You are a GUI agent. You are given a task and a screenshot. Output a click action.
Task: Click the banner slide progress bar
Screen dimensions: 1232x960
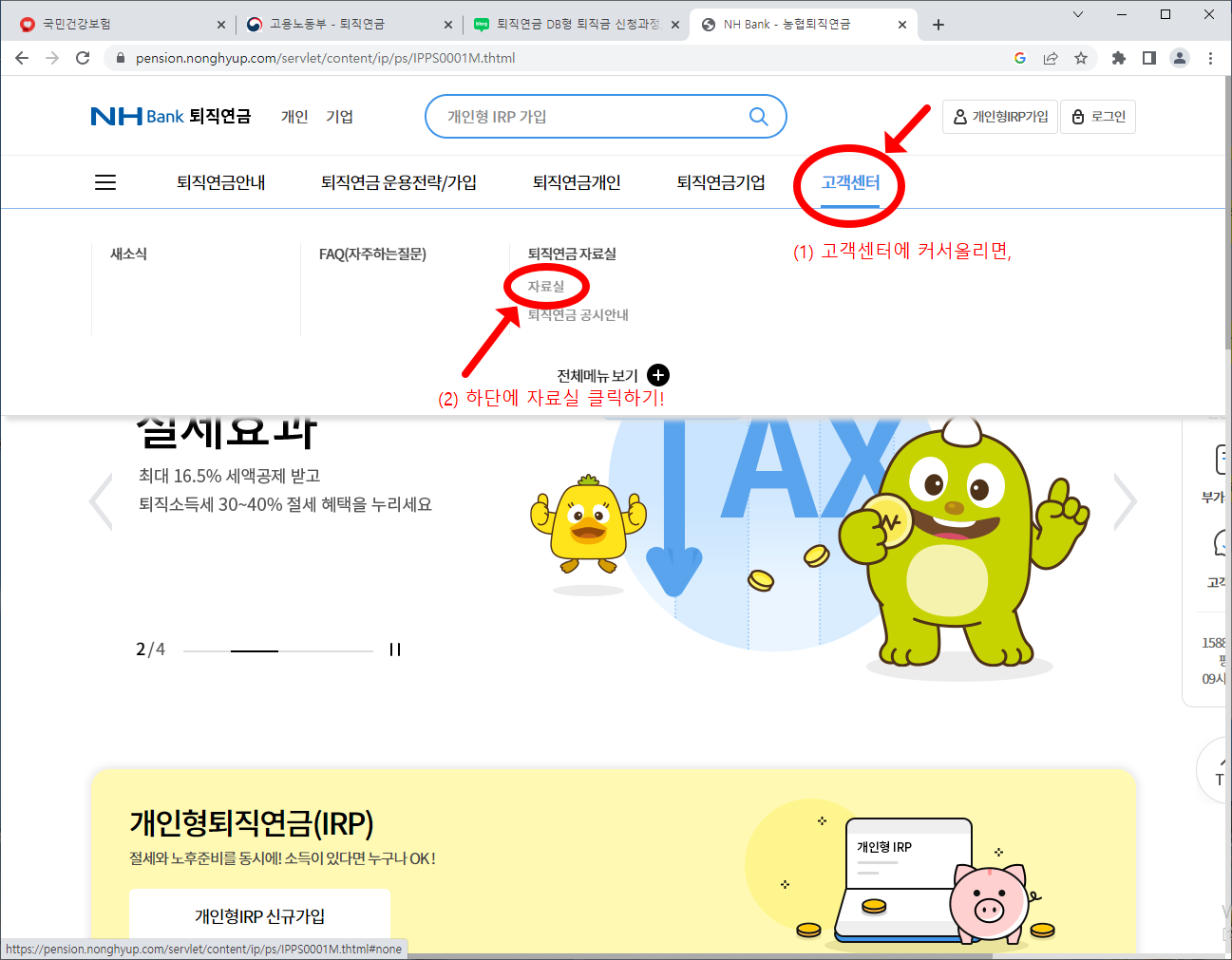(278, 650)
